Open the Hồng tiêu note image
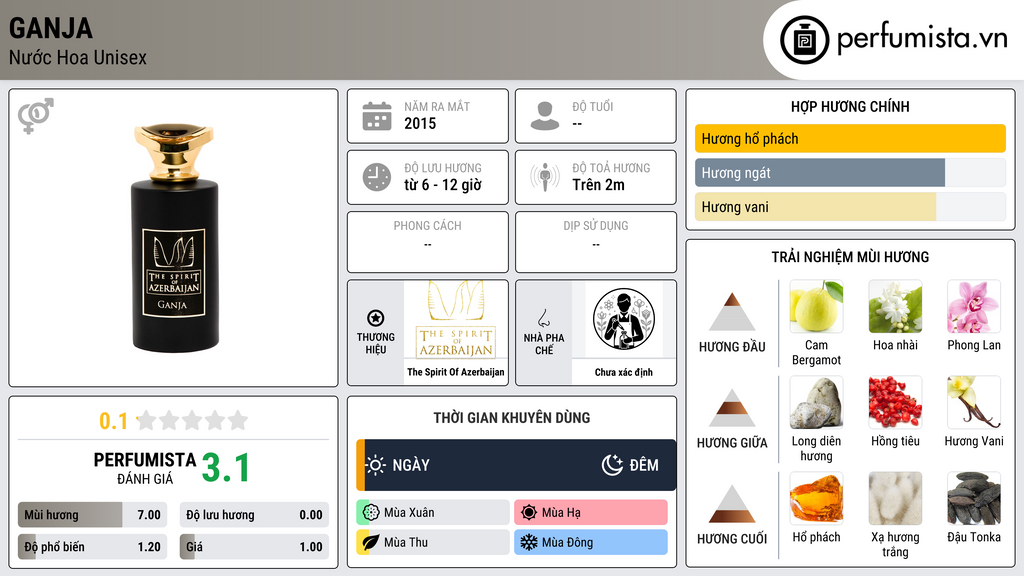Image resolution: width=1024 pixels, height=576 pixels. pos(895,403)
